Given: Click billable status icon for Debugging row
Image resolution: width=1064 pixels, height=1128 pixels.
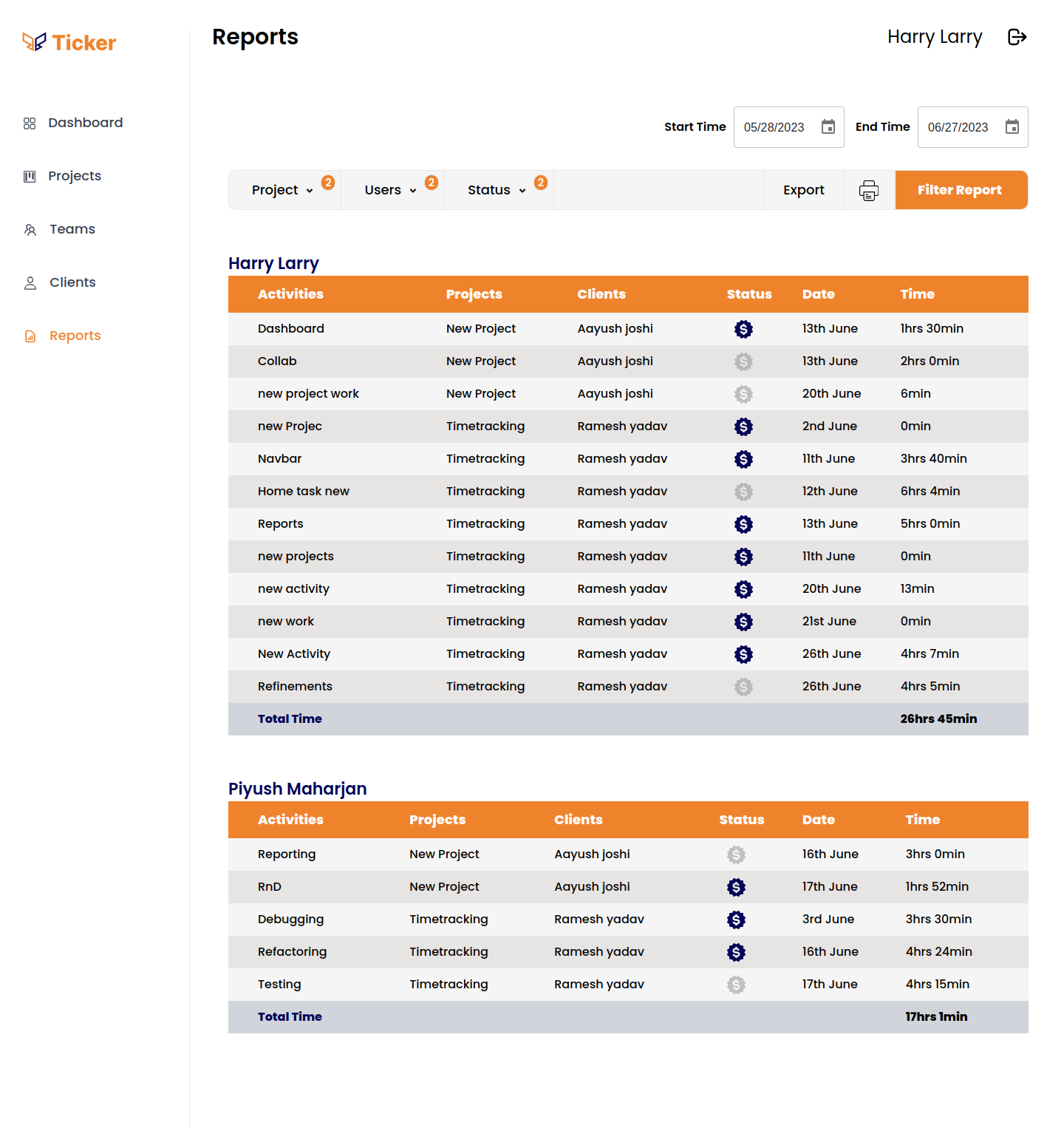Looking at the screenshot, I should (x=736, y=920).
